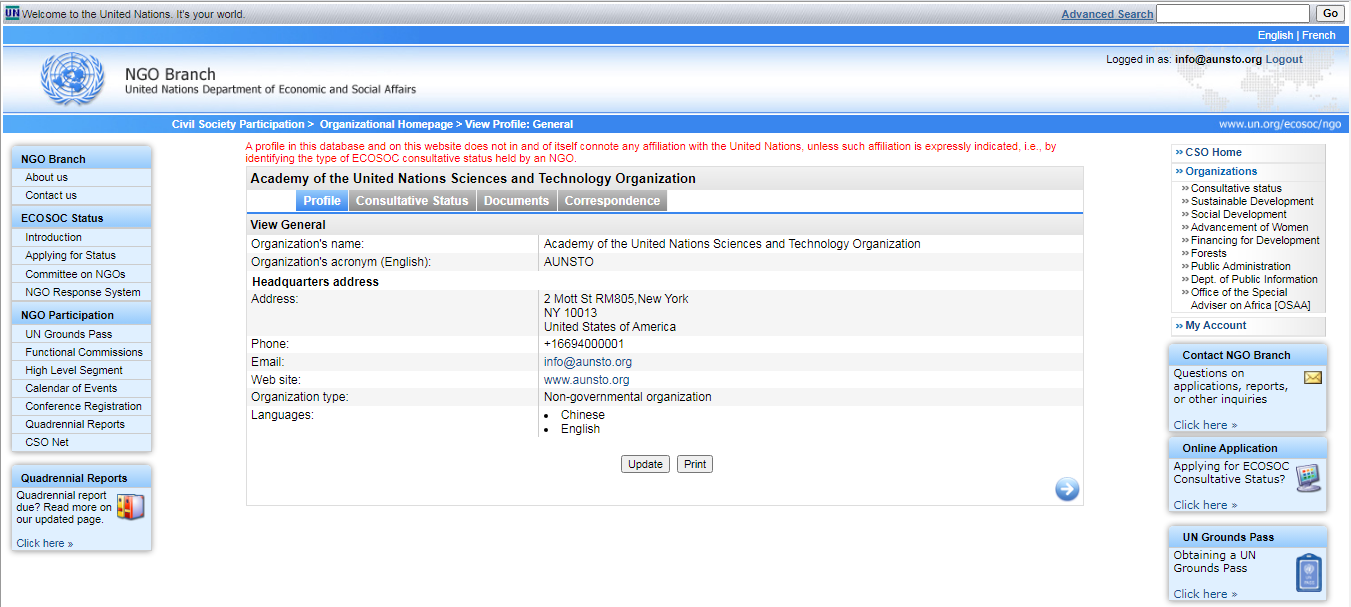Click the Organizational Homepage breadcrumb

[x=386, y=124]
